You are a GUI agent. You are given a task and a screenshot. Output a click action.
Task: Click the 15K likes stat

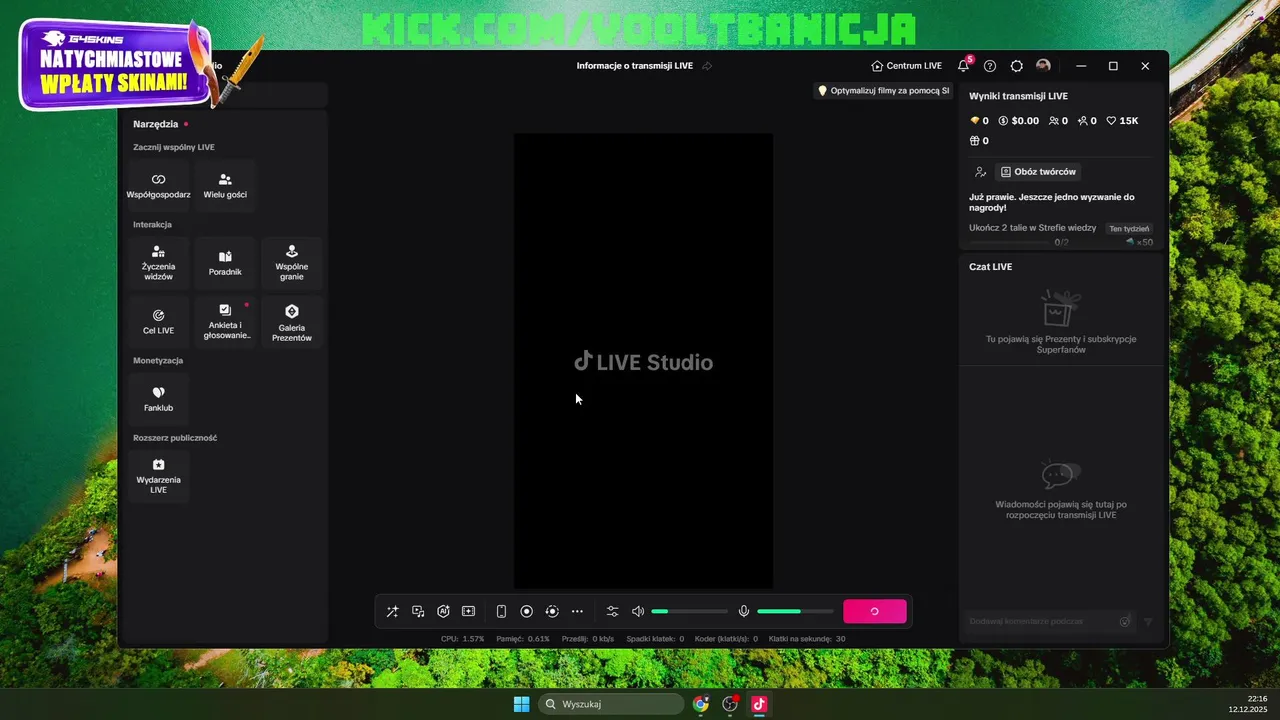(1122, 121)
